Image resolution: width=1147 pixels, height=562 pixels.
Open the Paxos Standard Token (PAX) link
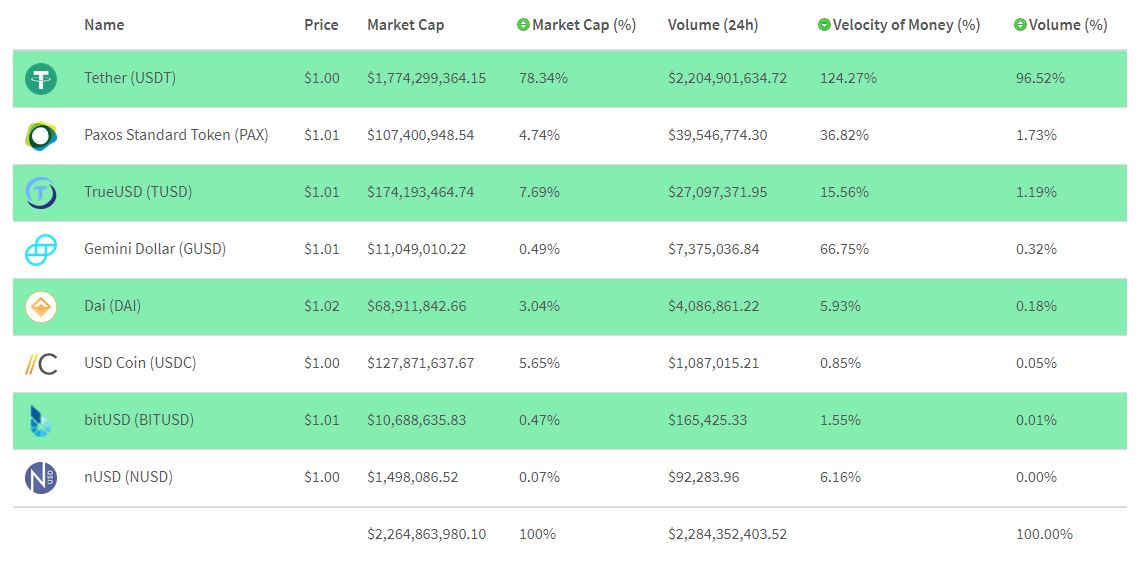click(176, 135)
